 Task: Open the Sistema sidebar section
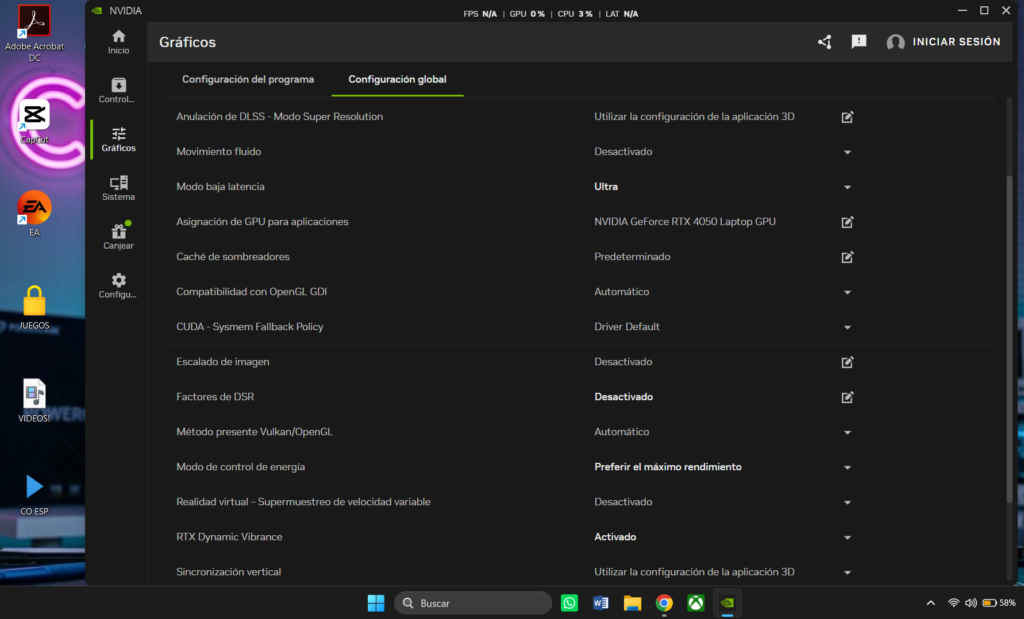point(118,188)
